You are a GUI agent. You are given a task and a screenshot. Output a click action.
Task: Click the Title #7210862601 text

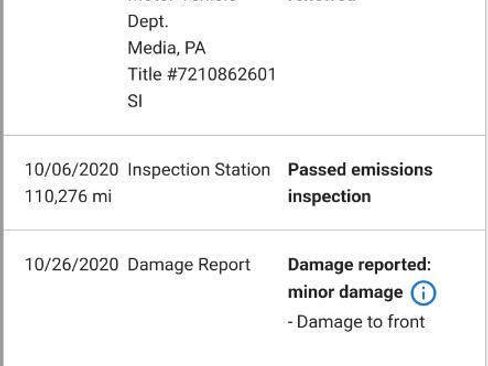point(202,74)
